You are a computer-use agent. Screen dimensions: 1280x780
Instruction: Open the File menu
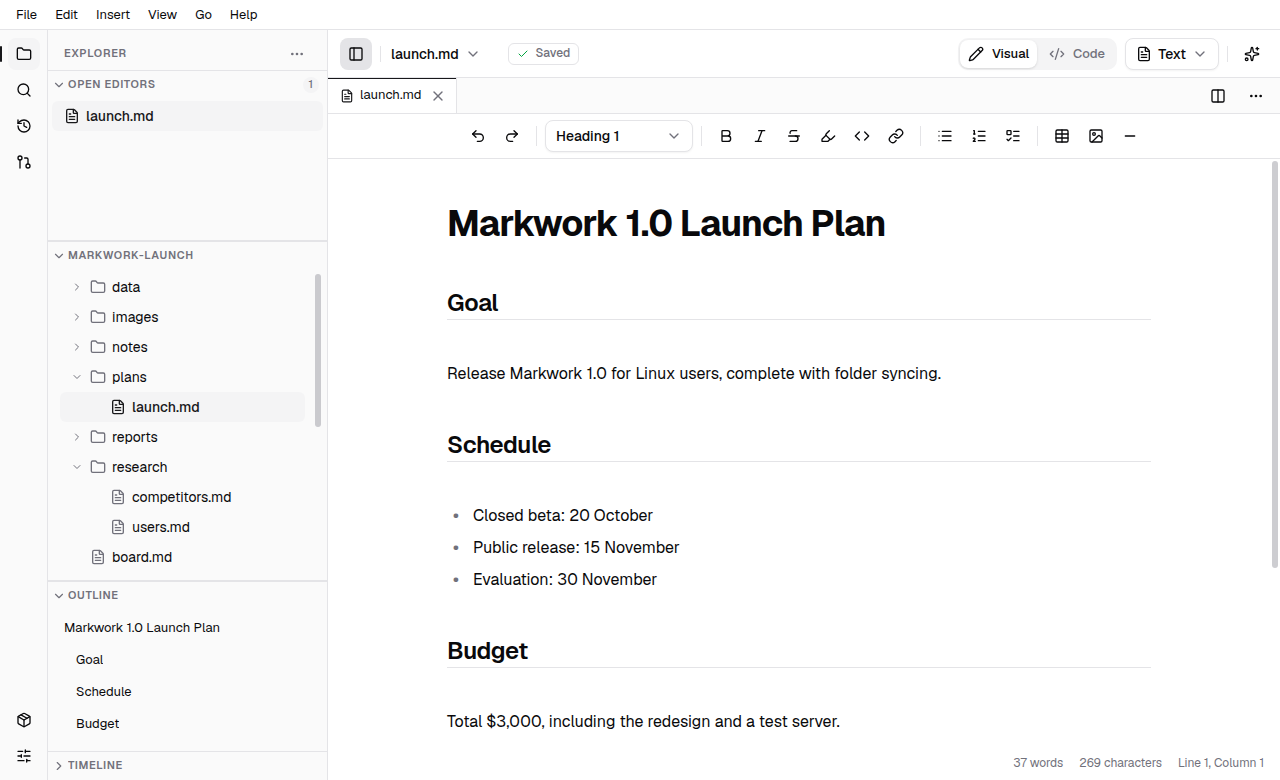coord(27,15)
